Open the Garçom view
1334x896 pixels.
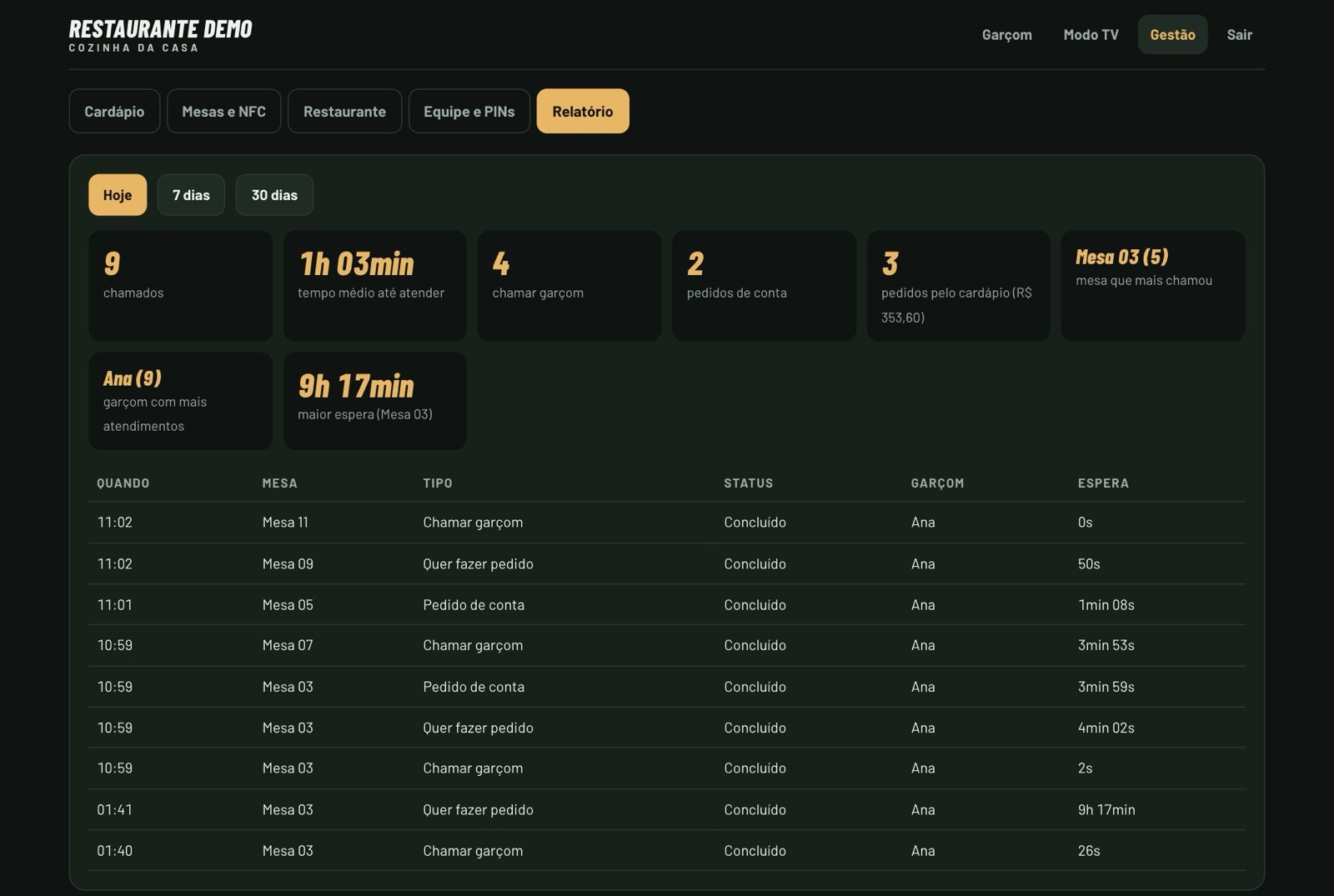(x=1006, y=34)
